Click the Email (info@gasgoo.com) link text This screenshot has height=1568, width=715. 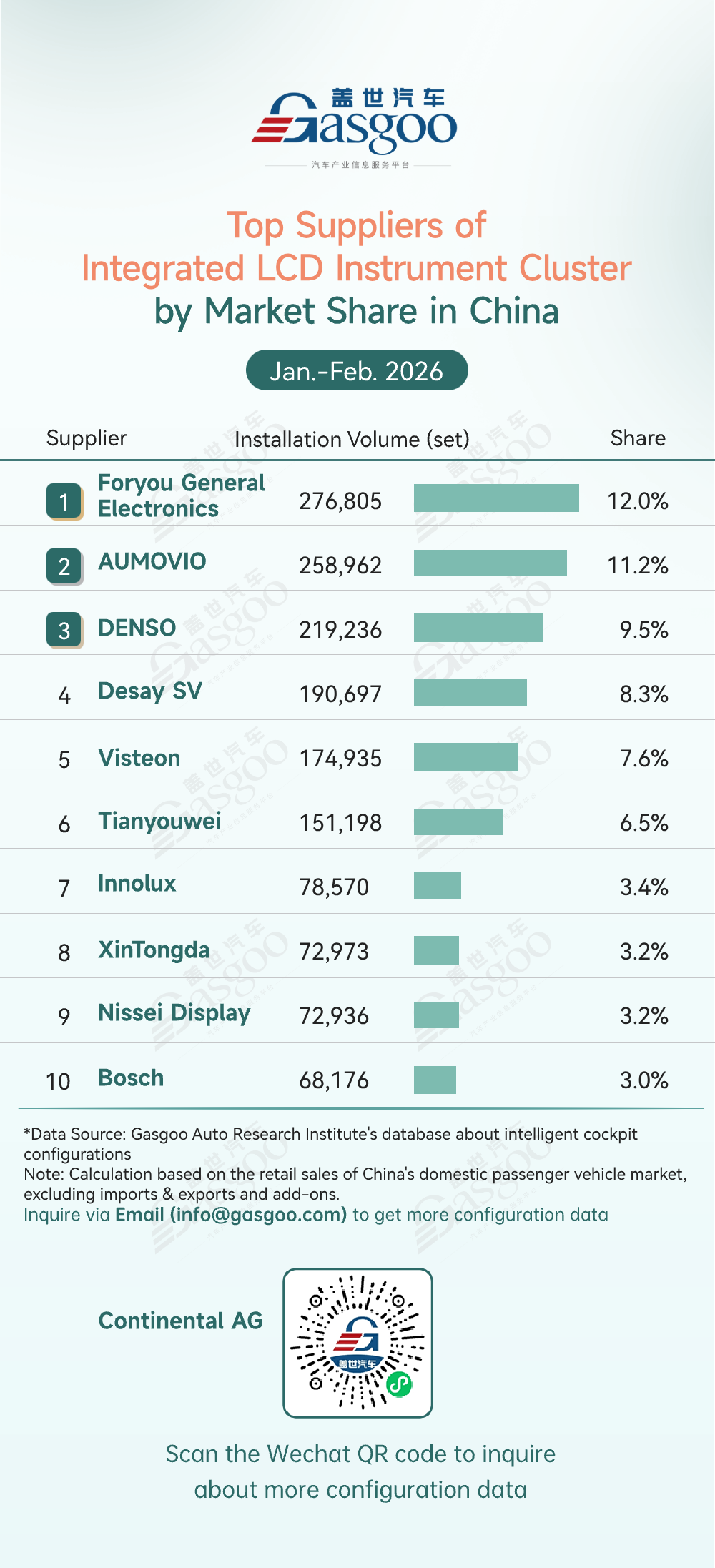coord(231,1214)
